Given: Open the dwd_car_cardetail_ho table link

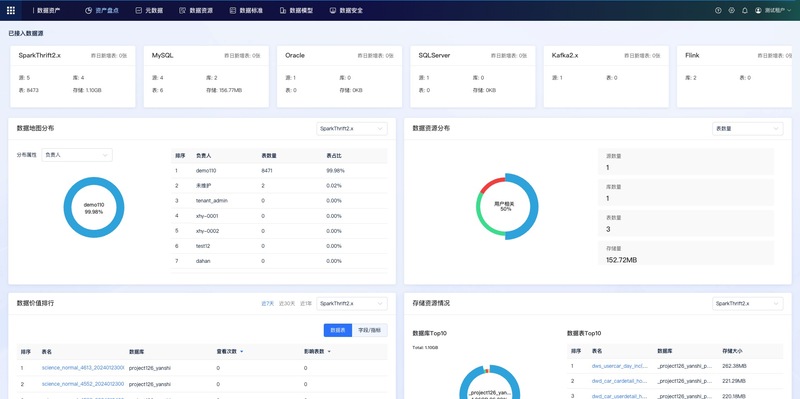Looking at the screenshot, I should tap(620, 381).
